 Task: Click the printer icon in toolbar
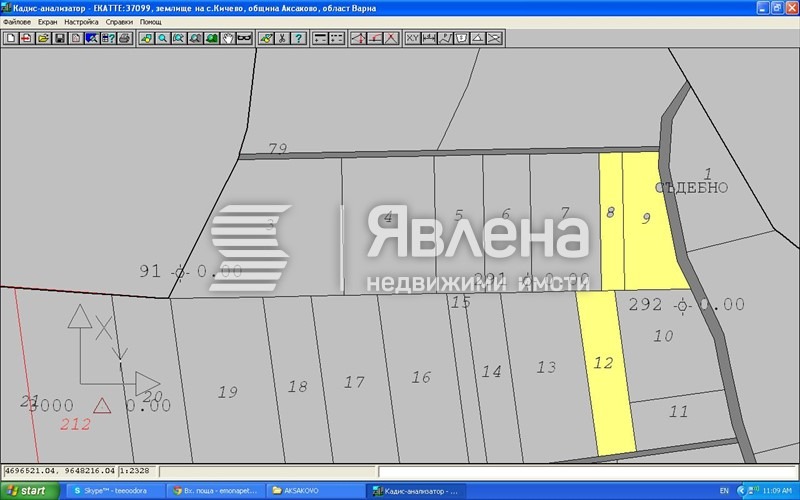point(124,39)
